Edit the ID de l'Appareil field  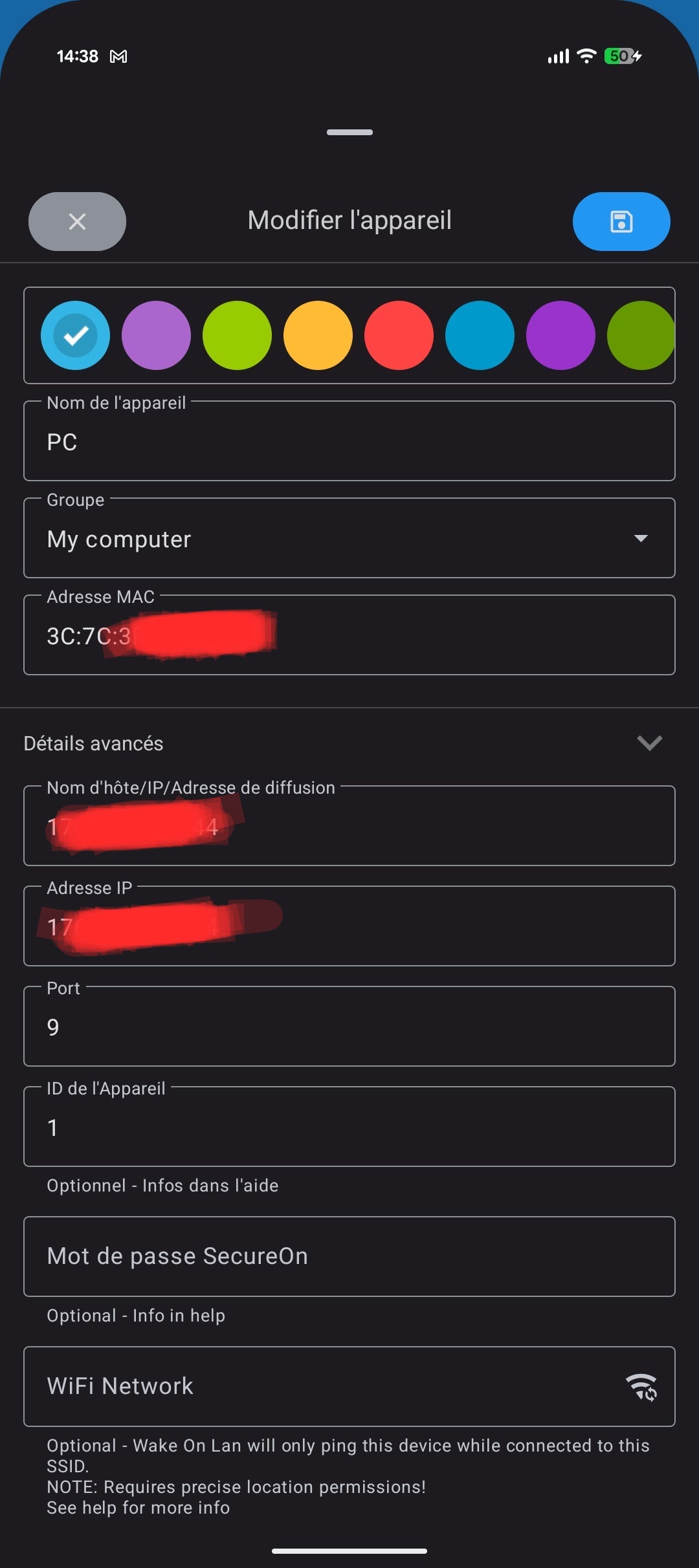tap(349, 1127)
